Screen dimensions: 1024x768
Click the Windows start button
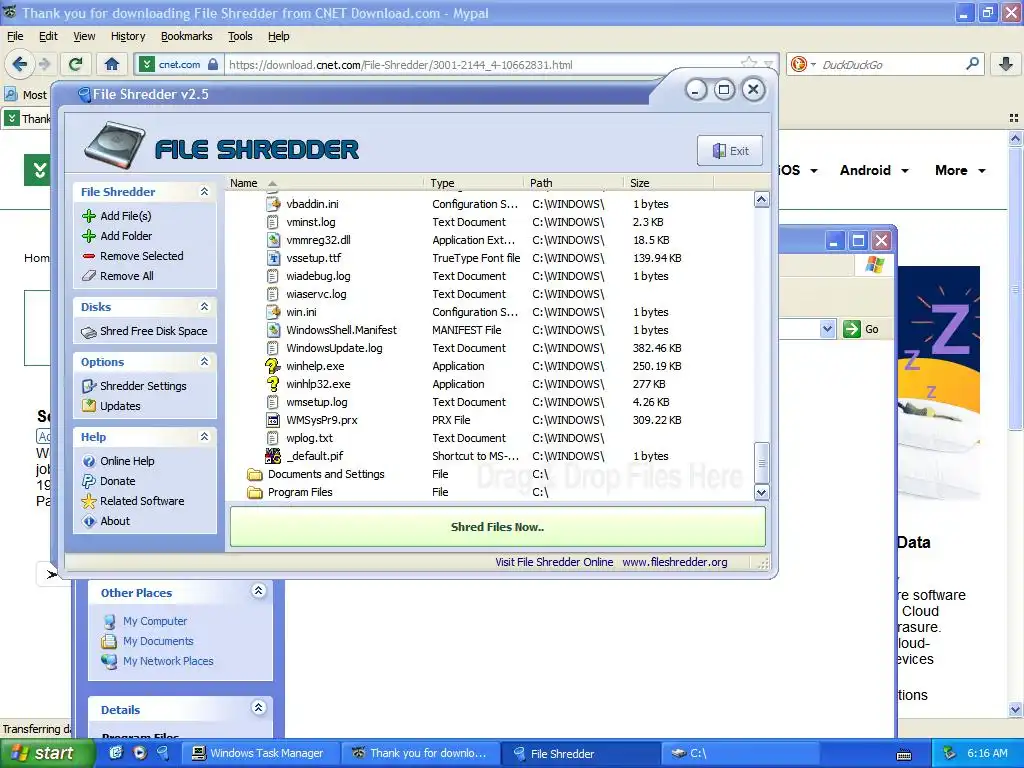pyautogui.click(x=46, y=753)
